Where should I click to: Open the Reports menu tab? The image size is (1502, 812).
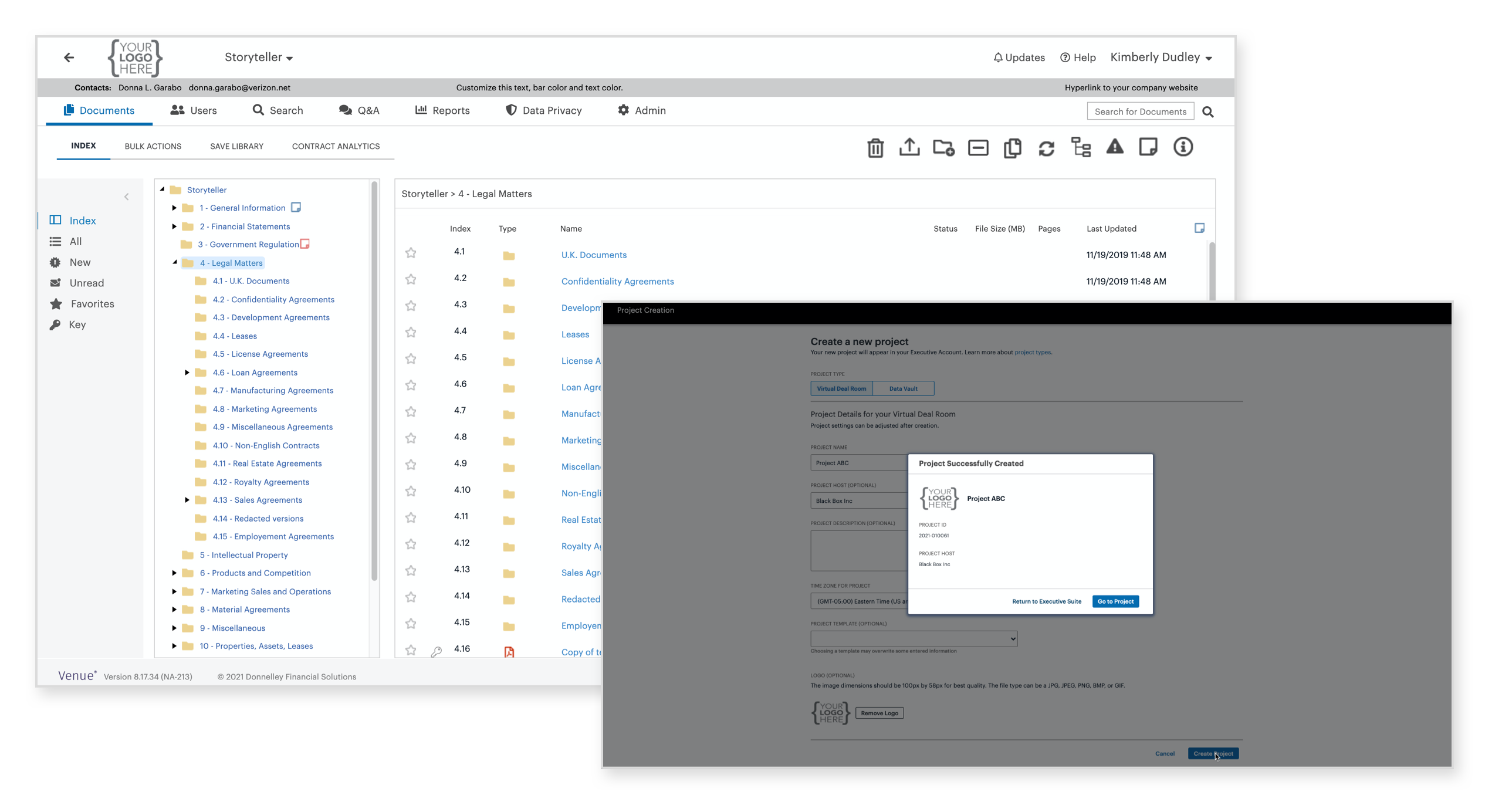coord(442,110)
